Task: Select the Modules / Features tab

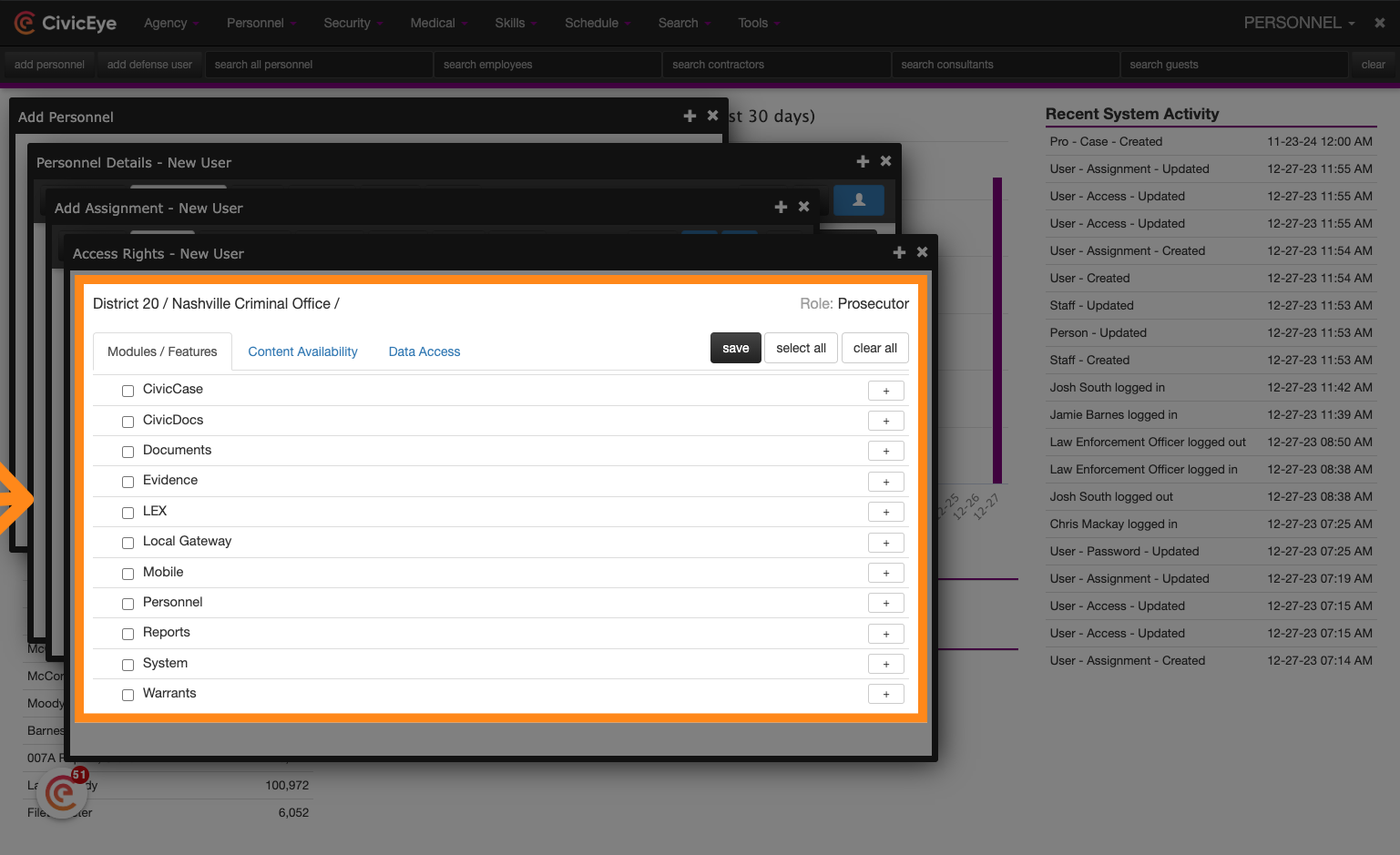Action: 162,351
